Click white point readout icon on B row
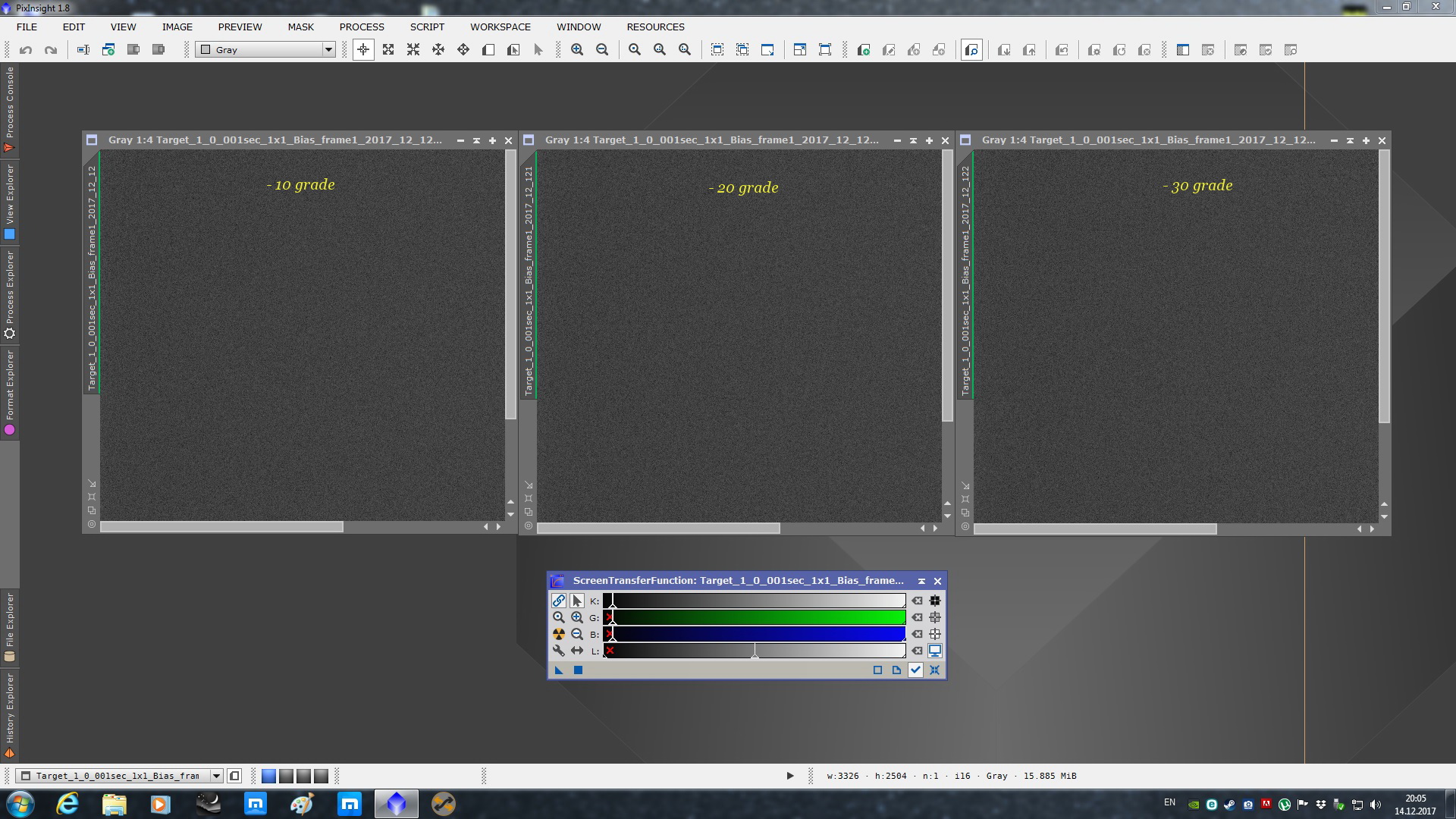This screenshot has height=819, width=1456. point(935,634)
